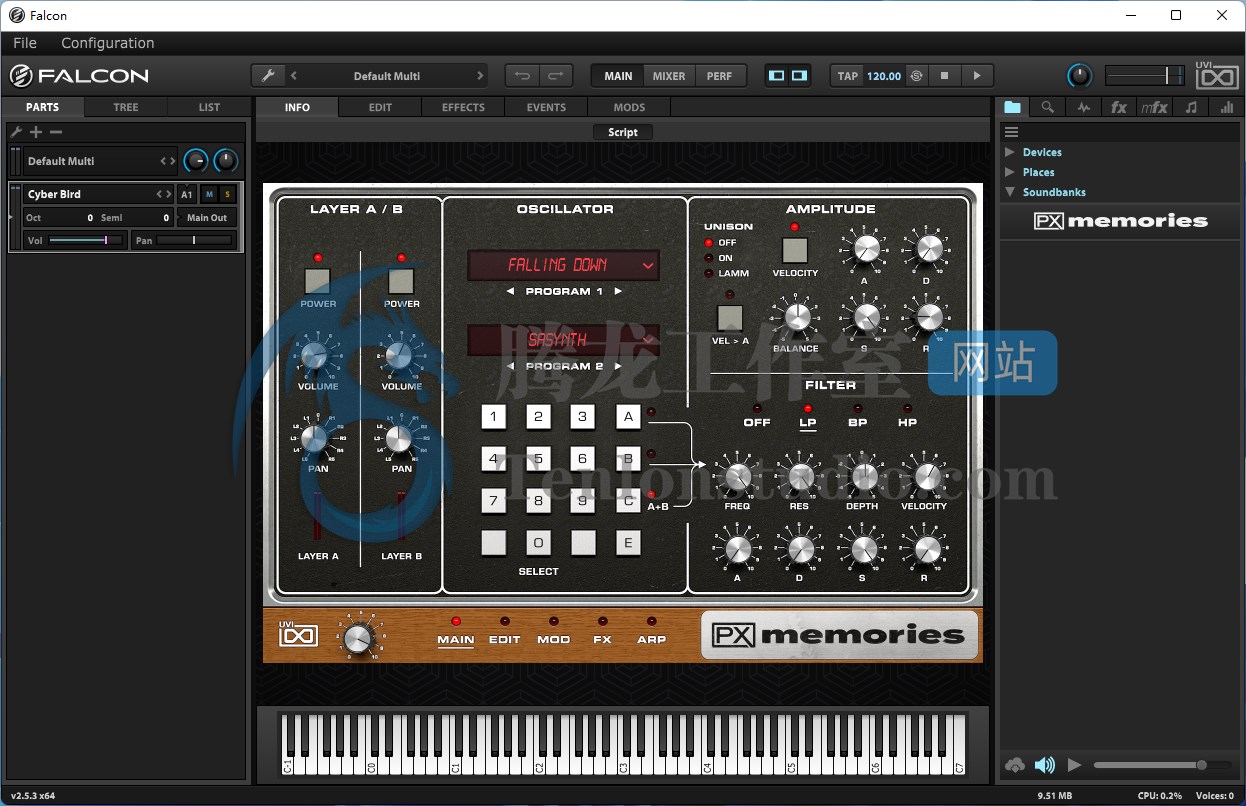
Task: Switch to the LIST tab
Action: click(x=209, y=107)
